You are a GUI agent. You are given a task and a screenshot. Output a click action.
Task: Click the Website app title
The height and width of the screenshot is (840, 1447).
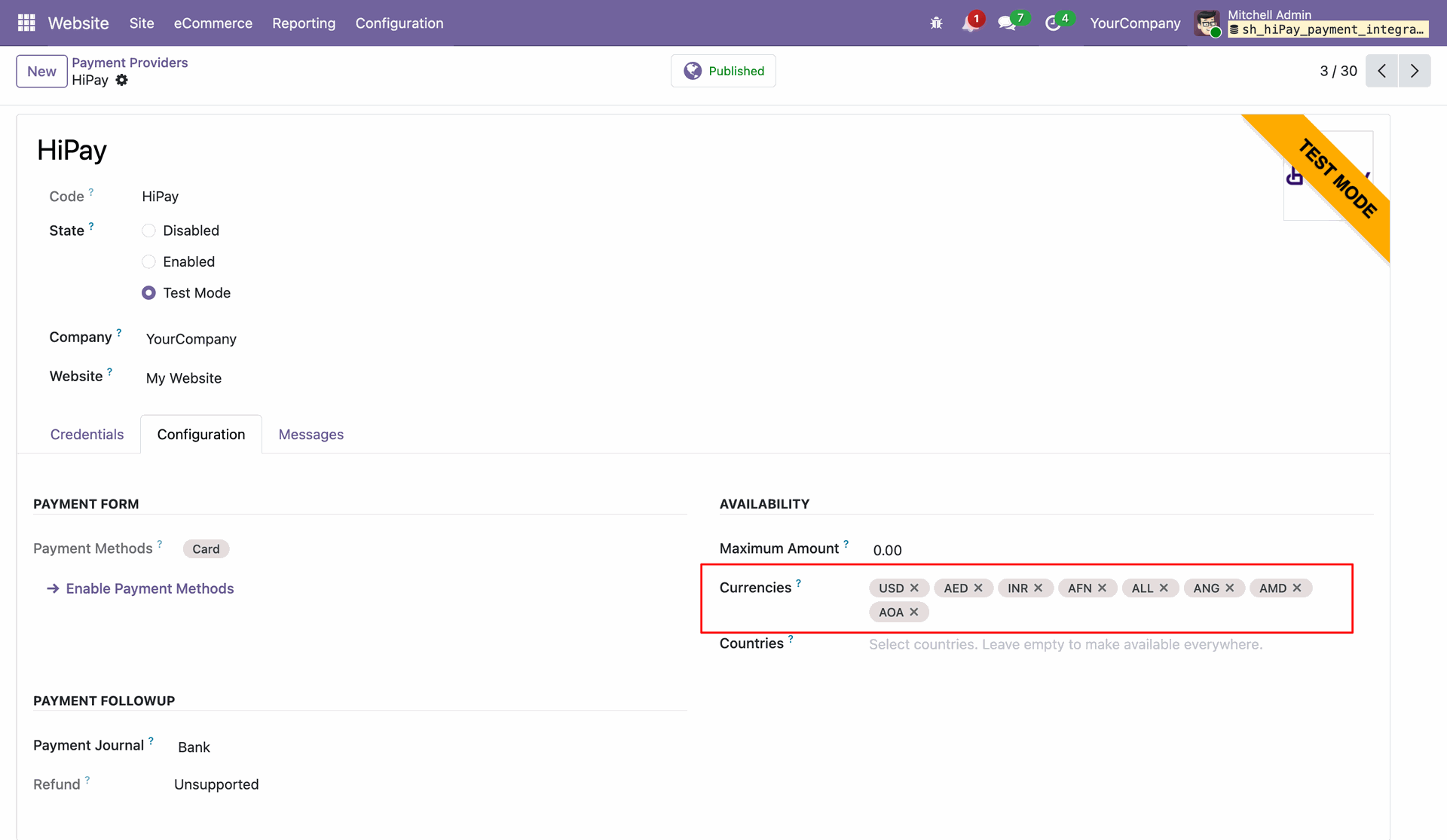(x=78, y=23)
